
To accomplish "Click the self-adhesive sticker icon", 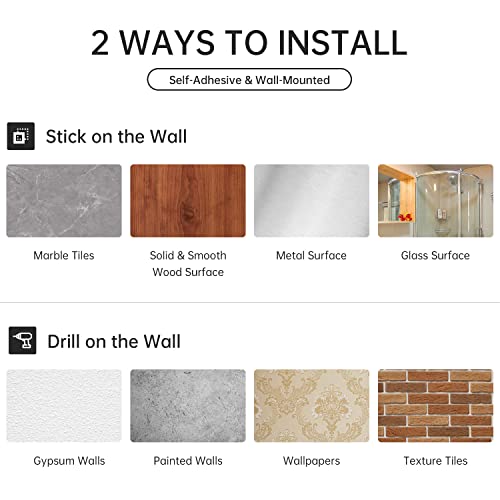I will (x=21, y=136).
